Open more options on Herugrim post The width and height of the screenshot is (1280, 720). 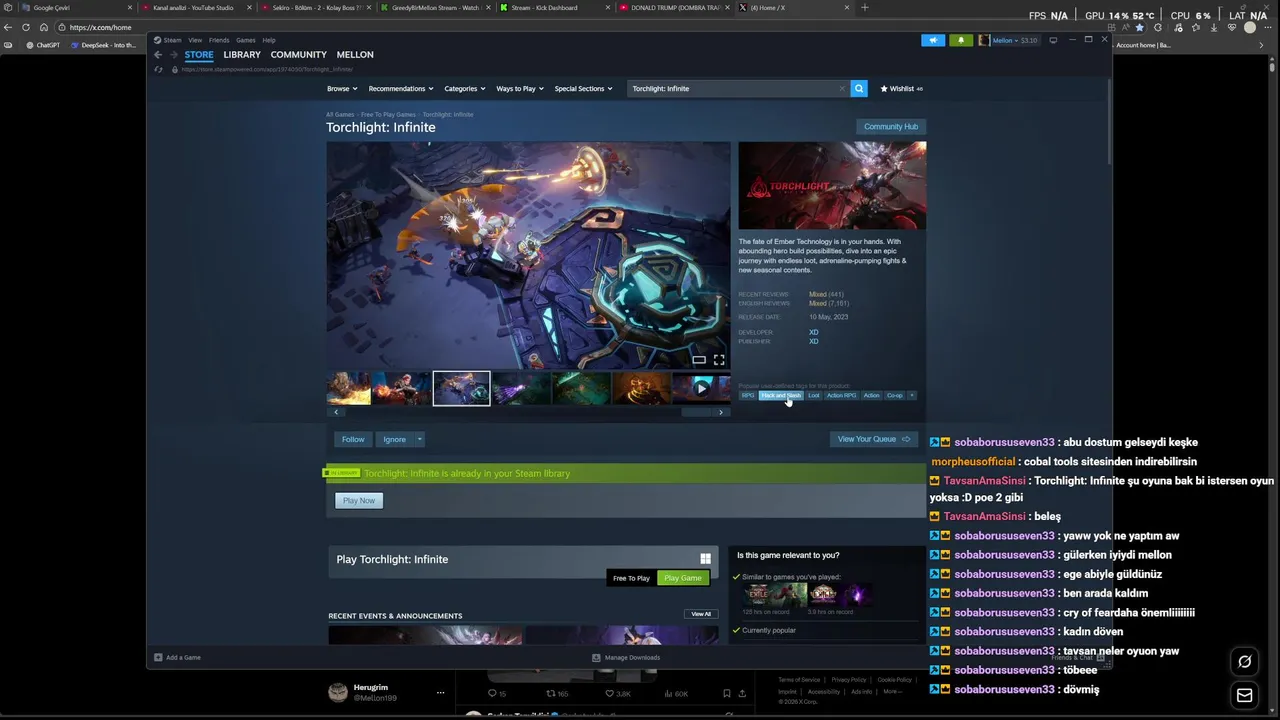click(440, 692)
